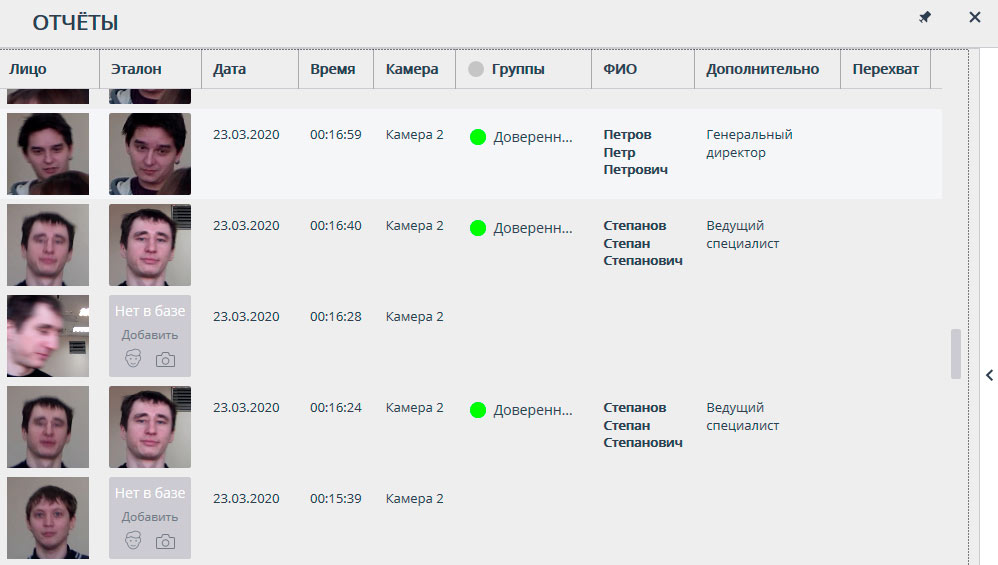Sort by the Время column header
Image resolution: width=998 pixels, height=565 pixels.
pyautogui.click(x=332, y=70)
